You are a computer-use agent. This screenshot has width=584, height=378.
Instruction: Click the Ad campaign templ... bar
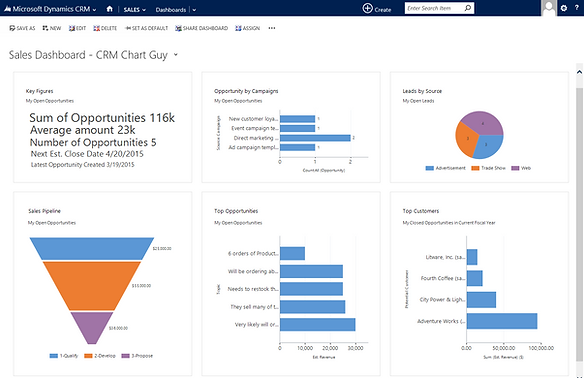298,147
